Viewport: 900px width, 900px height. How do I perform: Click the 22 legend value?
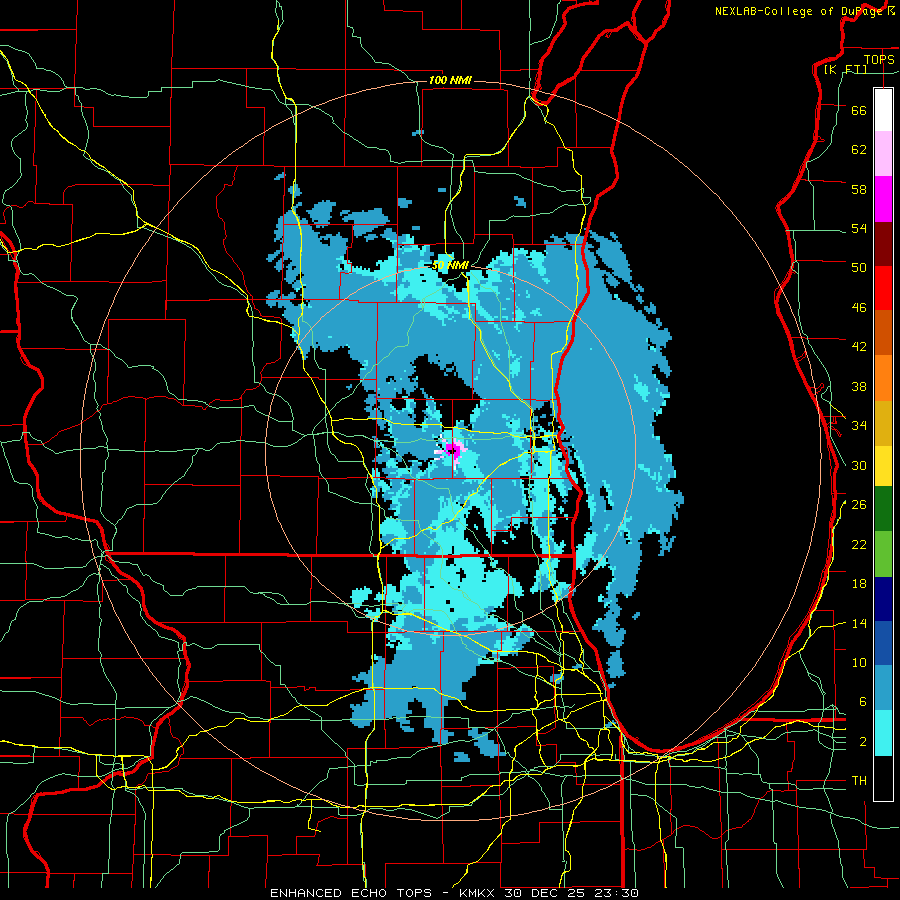point(859,544)
